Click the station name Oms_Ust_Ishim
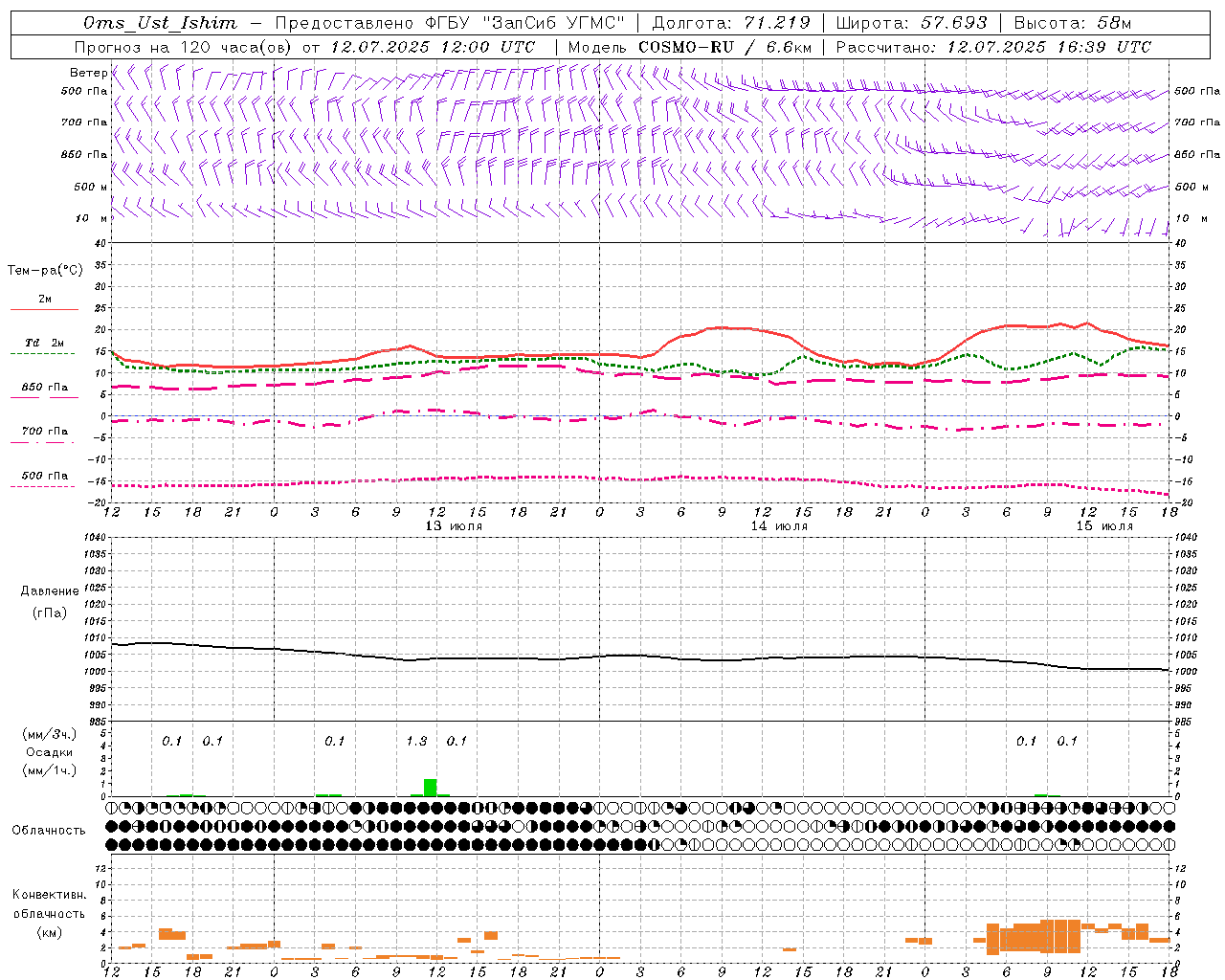 160,23
